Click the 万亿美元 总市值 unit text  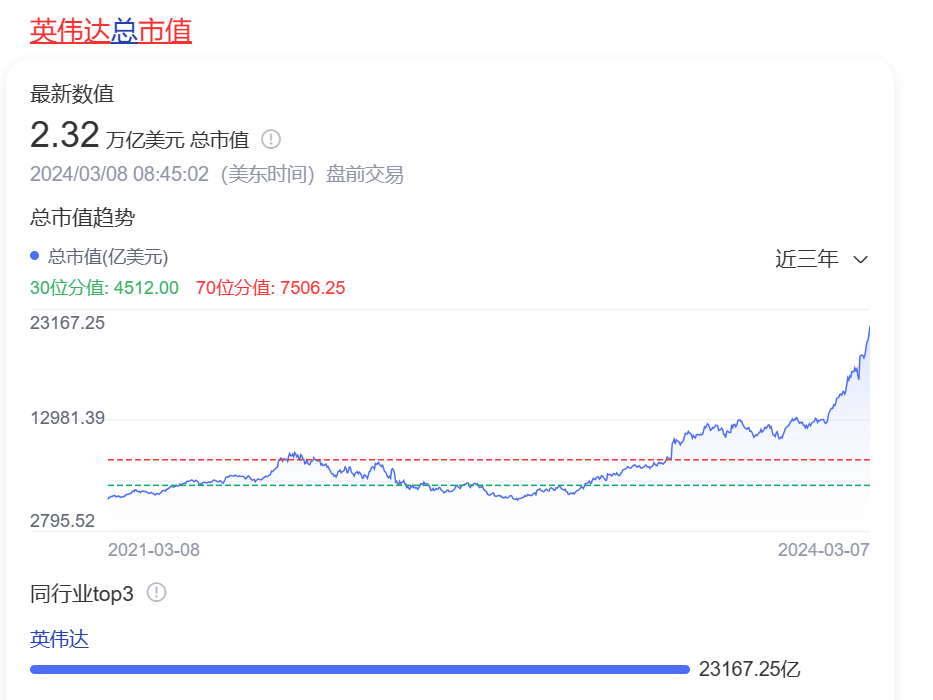(x=177, y=140)
